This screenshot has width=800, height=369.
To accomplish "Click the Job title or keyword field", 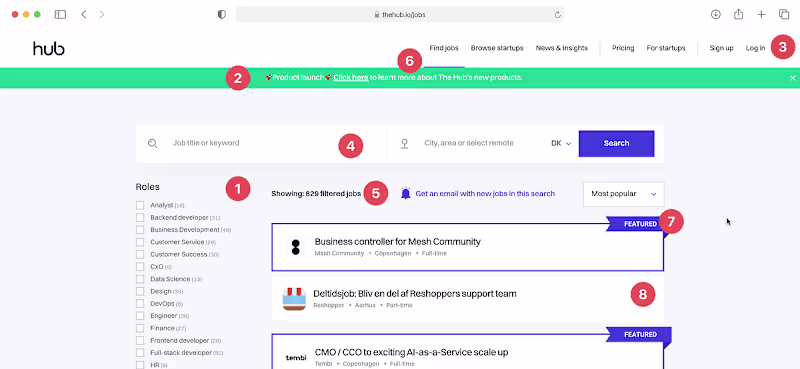I will tap(261, 143).
